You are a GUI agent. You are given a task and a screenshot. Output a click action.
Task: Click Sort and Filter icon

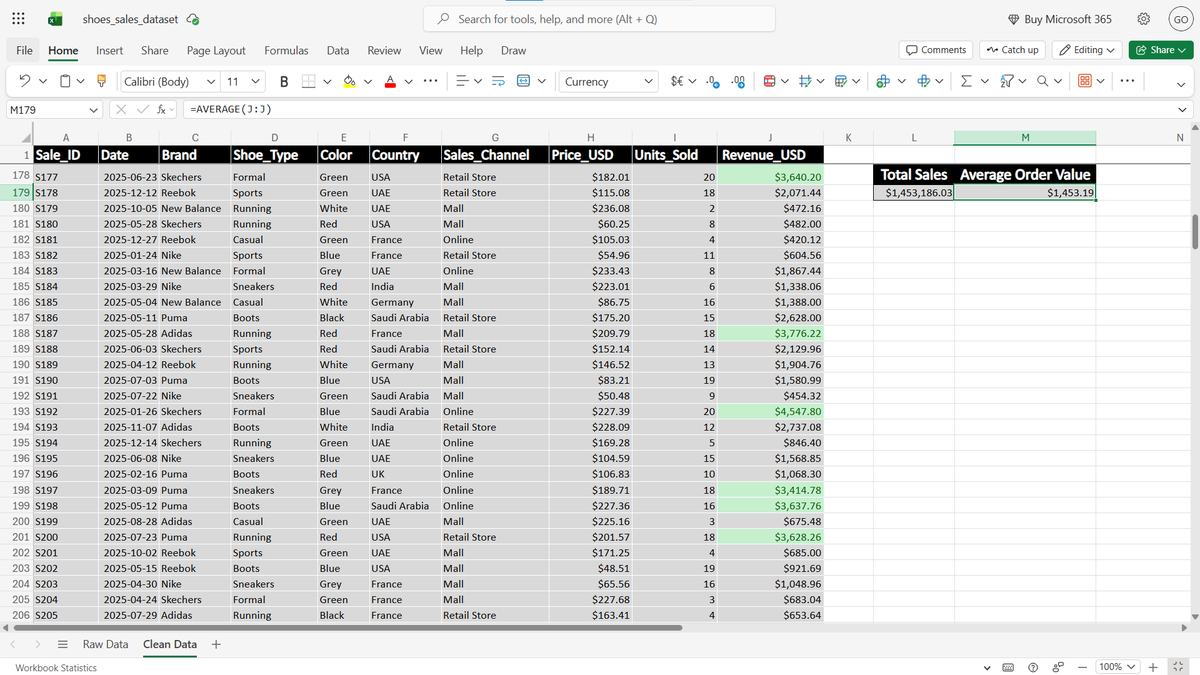click(1007, 82)
